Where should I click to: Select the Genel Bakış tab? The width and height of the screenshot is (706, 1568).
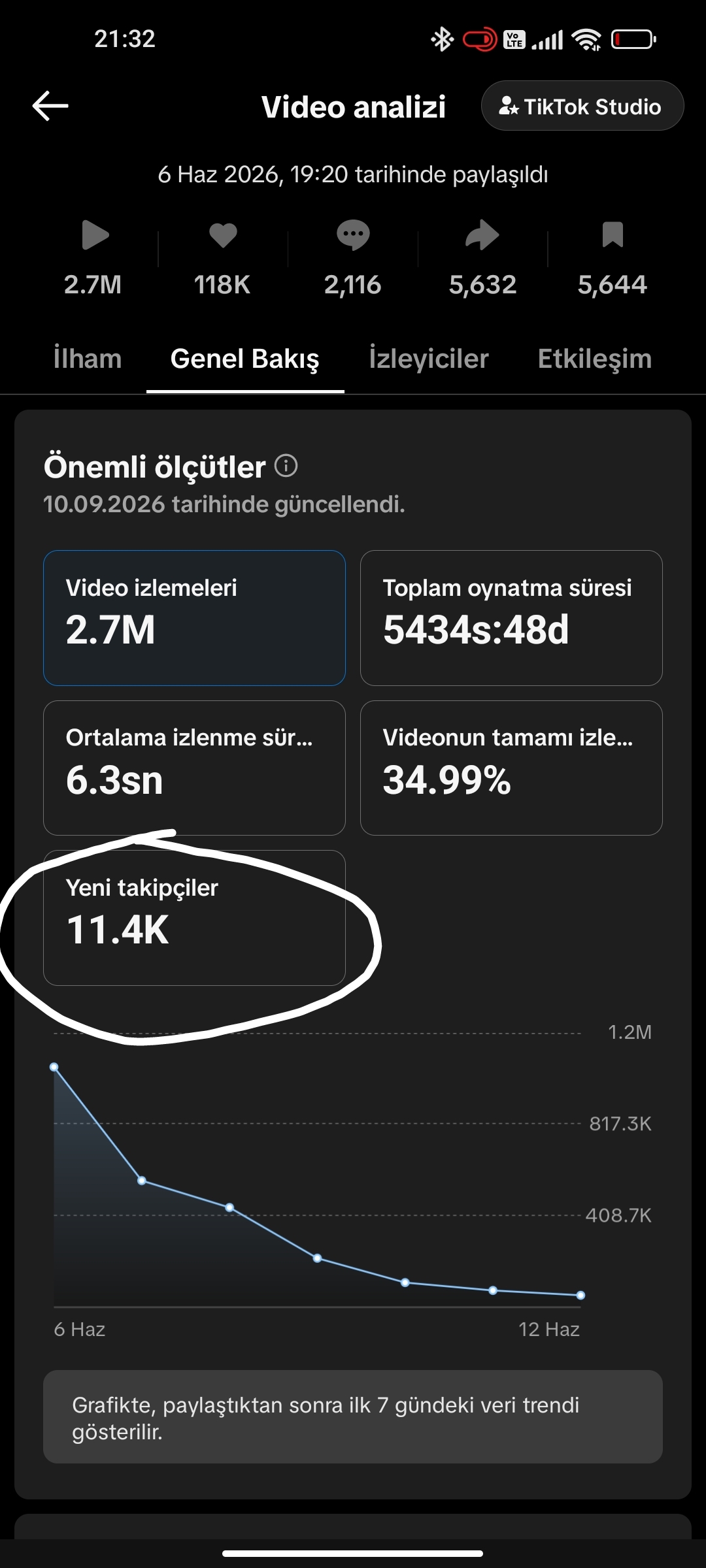coord(245,359)
